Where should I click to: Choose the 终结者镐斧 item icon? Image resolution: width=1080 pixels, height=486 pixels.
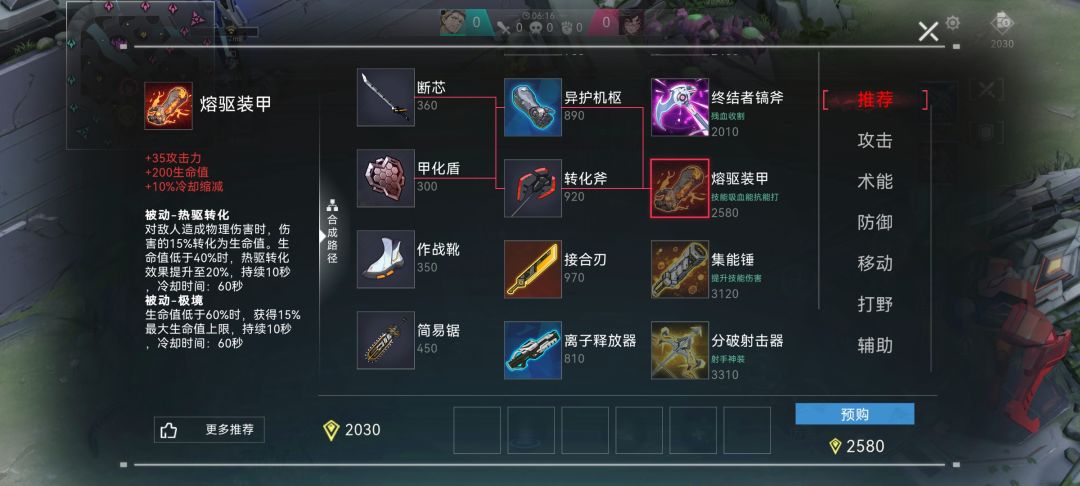(680, 107)
